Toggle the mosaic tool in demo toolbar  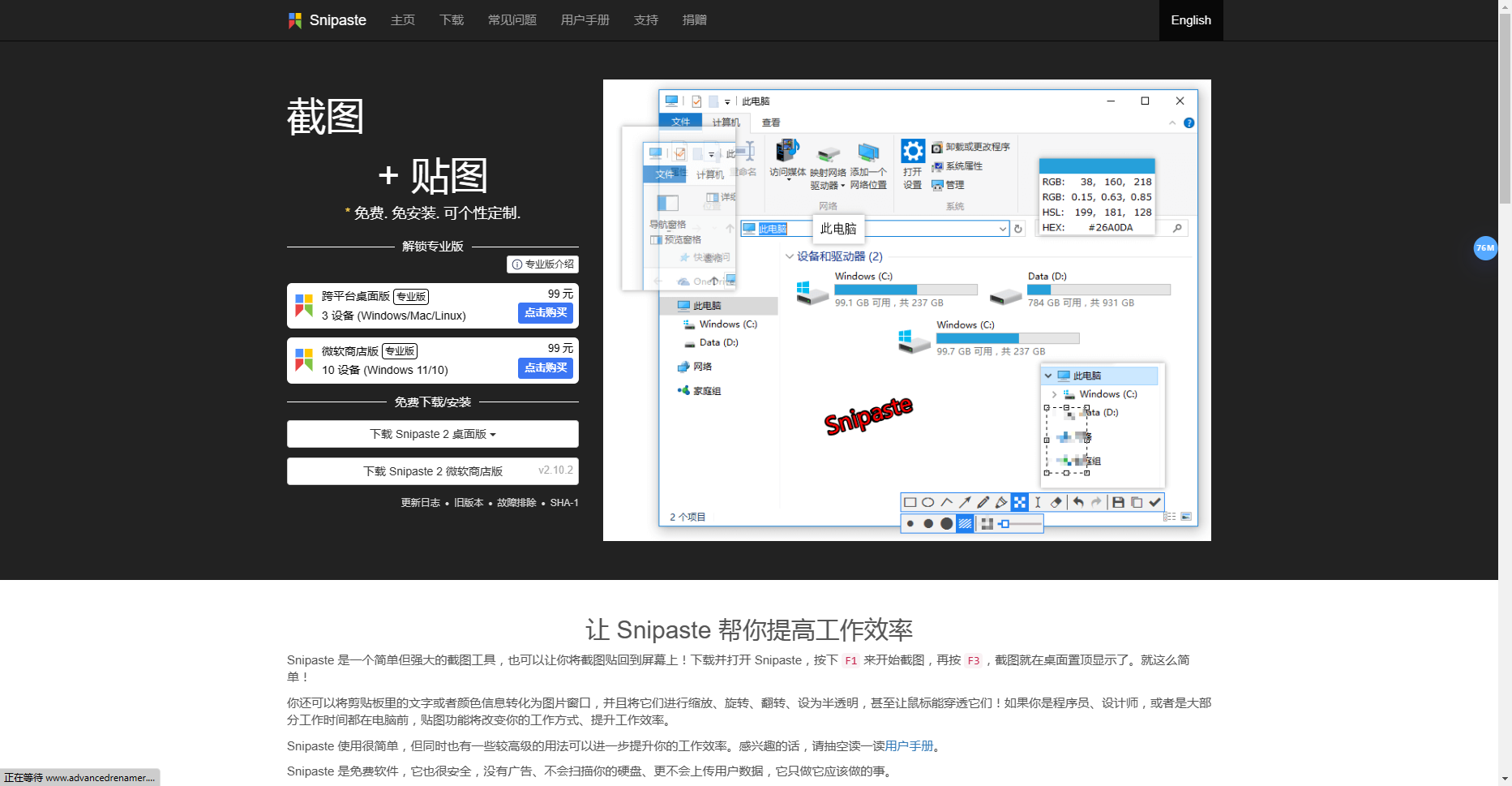pos(1020,503)
